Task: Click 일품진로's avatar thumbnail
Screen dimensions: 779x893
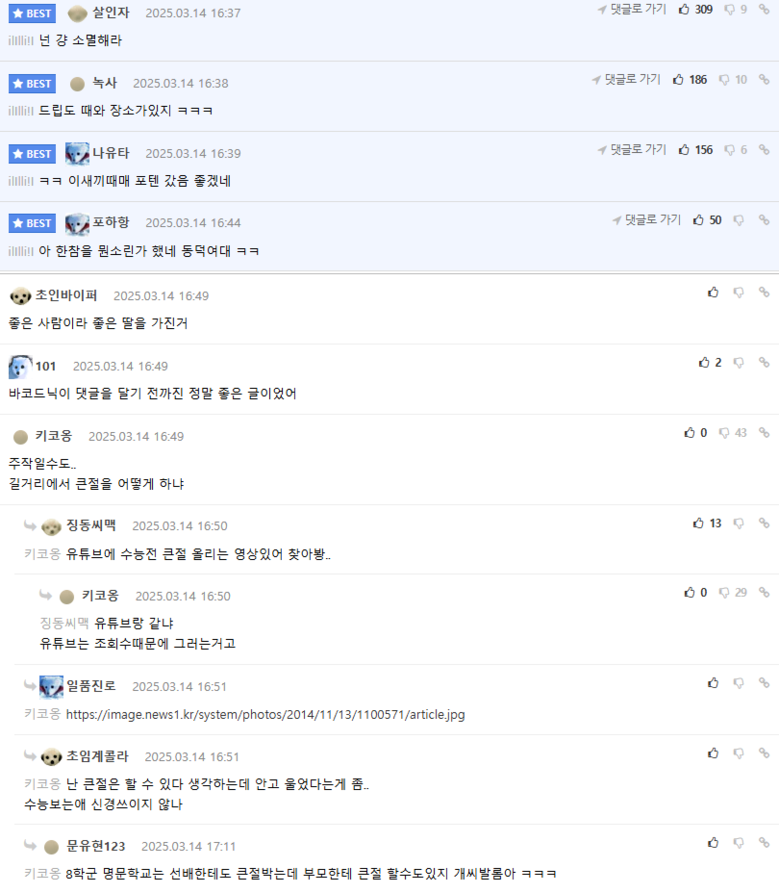Action: point(51,687)
